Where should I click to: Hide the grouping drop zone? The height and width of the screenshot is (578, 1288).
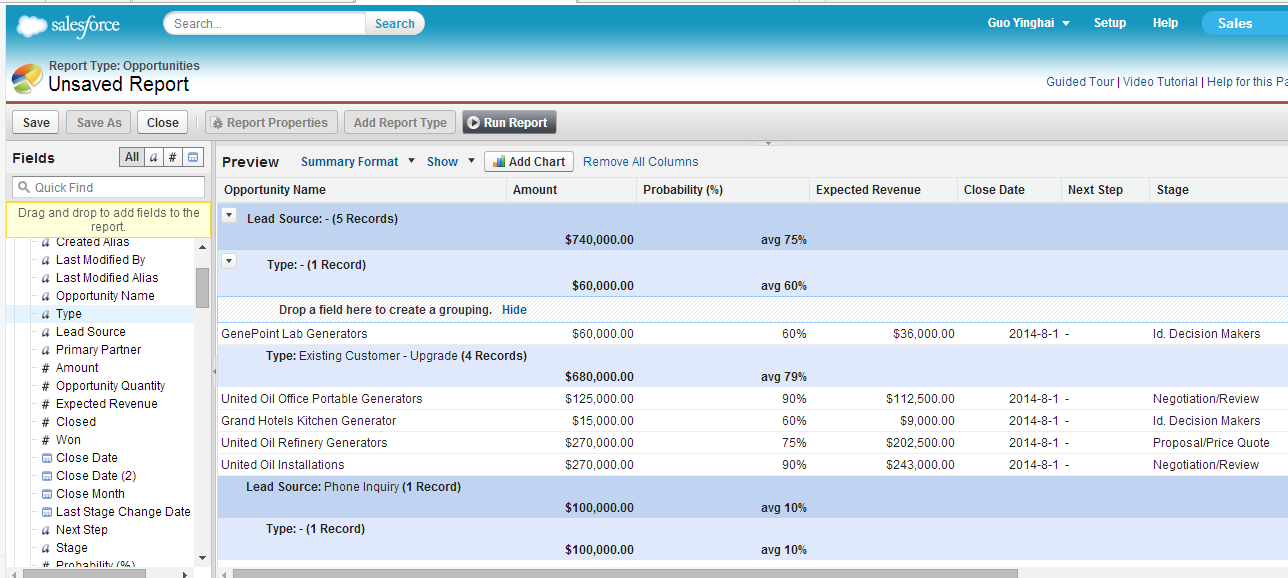coord(514,310)
